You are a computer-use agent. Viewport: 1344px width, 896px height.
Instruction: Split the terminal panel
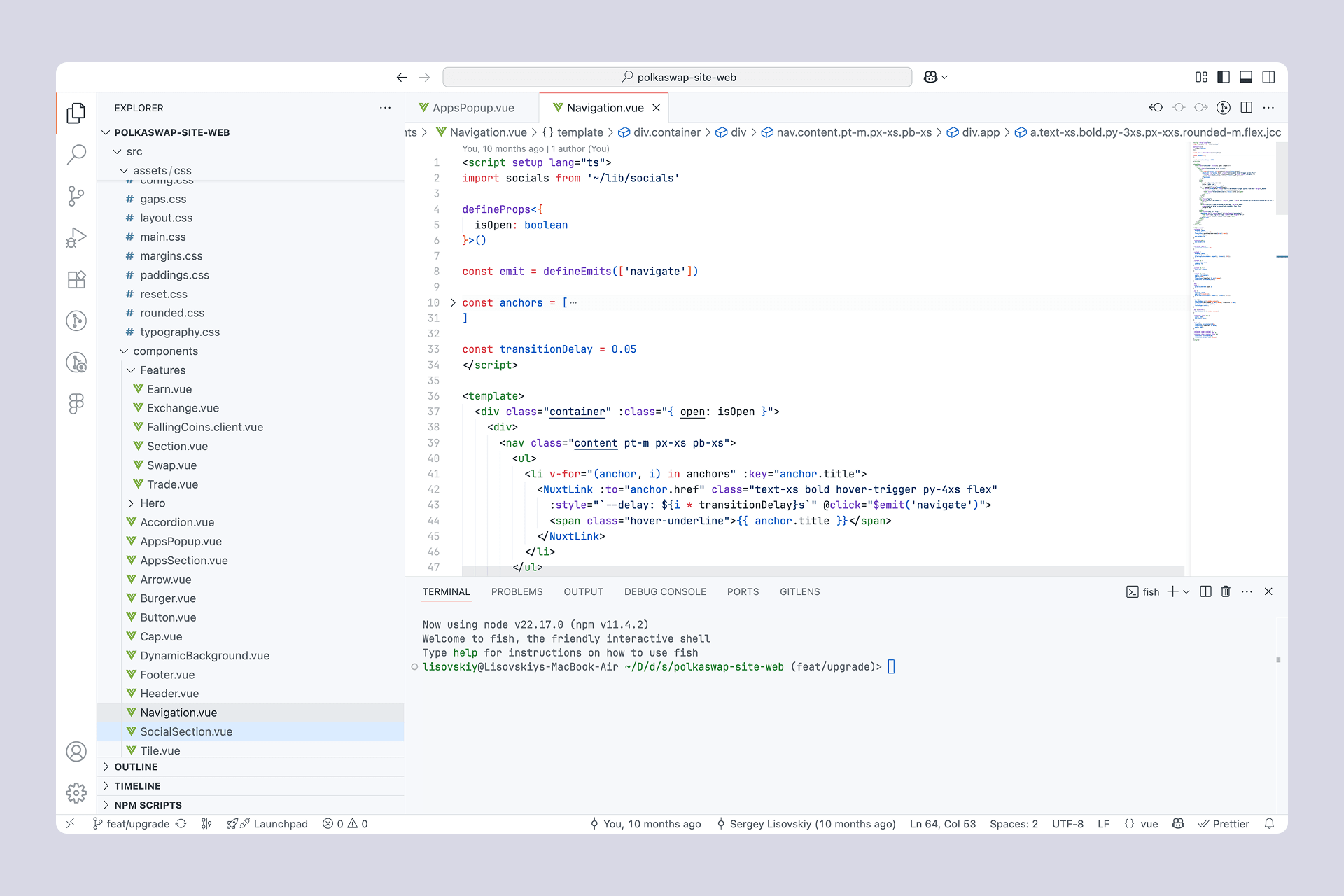coord(1205,591)
